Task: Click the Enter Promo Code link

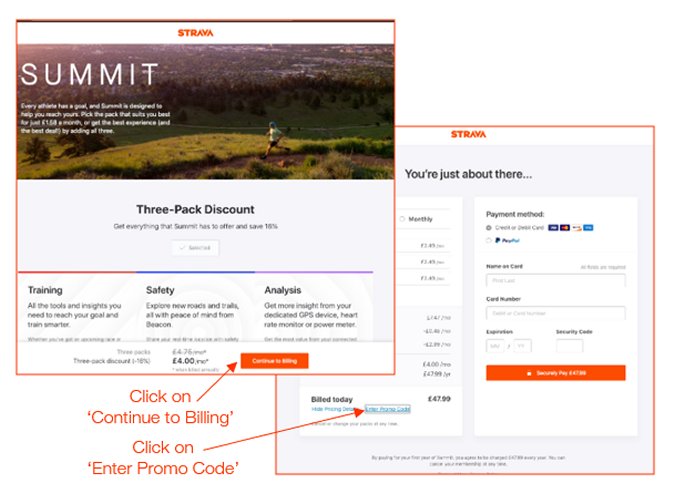Action: pyautogui.click(x=388, y=409)
